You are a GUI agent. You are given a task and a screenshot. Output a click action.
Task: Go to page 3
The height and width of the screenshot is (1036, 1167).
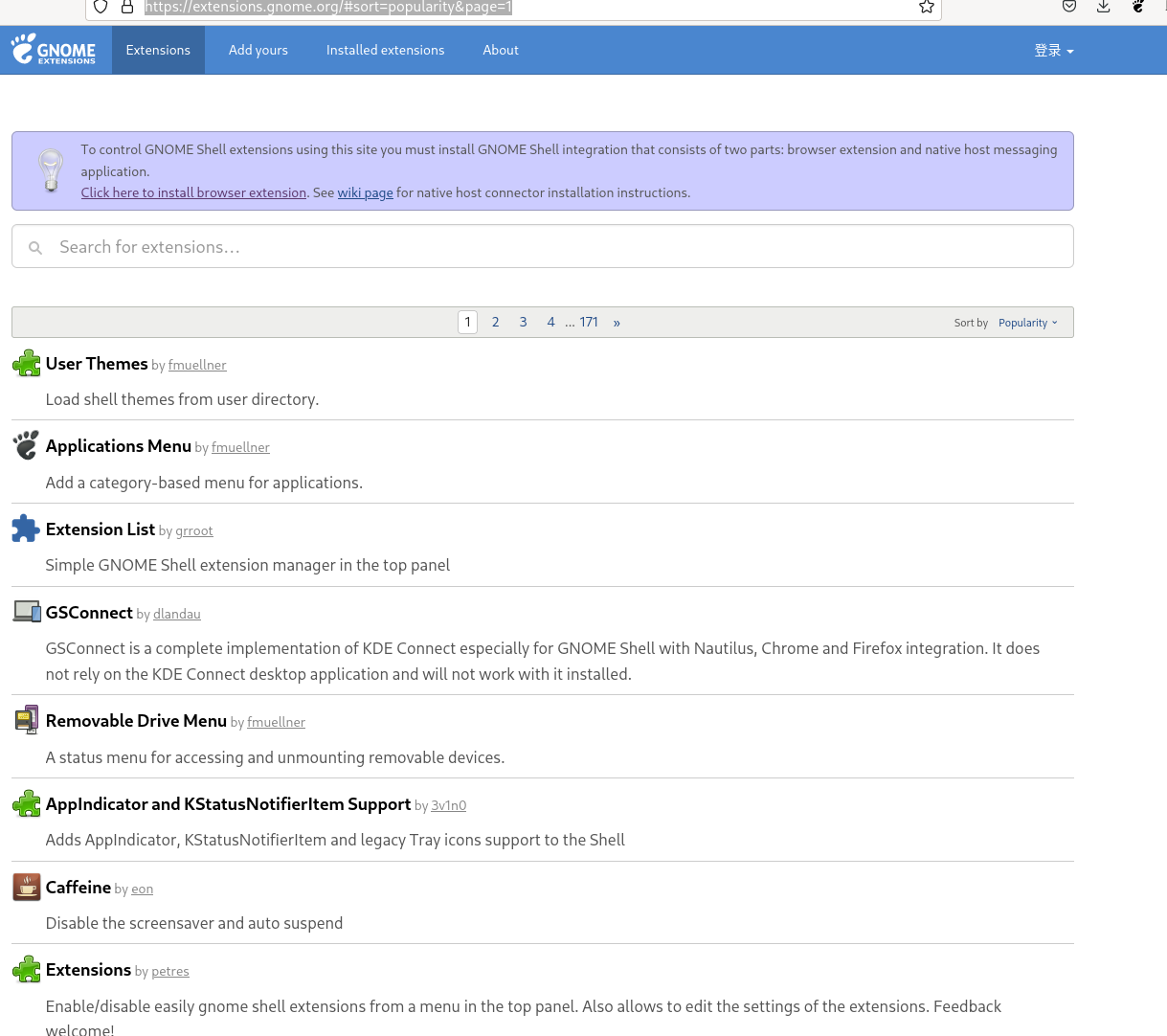tap(523, 322)
